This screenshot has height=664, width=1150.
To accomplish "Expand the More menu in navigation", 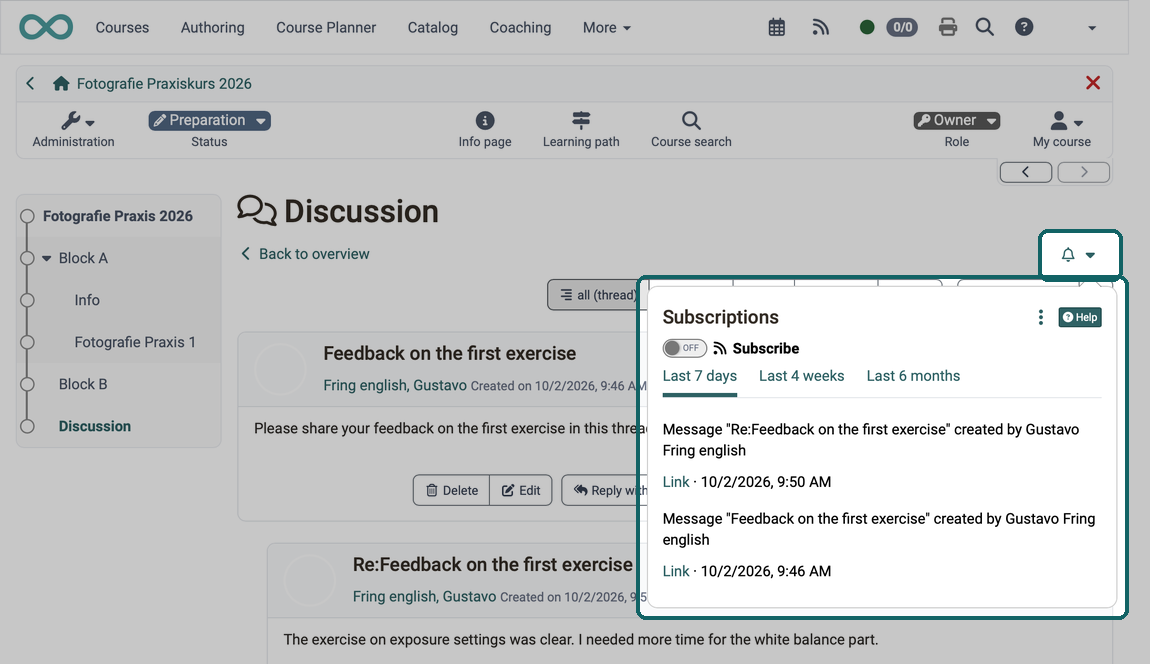I will (607, 28).
